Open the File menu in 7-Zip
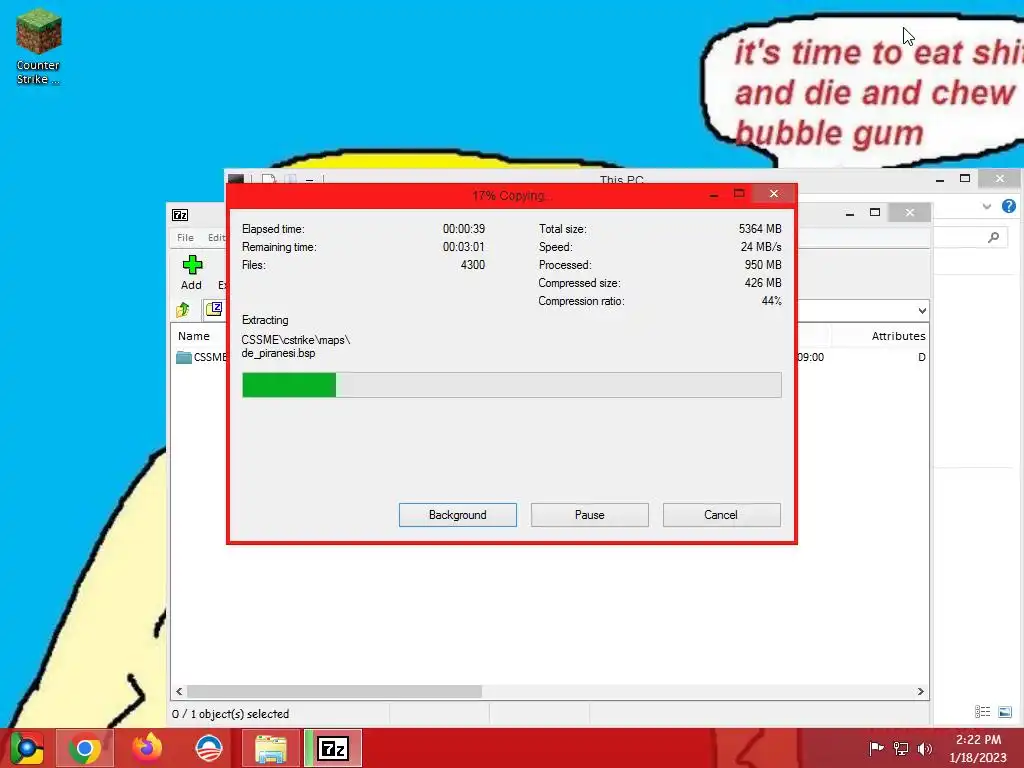The image size is (1024, 768). pyautogui.click(x=185, y=238)
